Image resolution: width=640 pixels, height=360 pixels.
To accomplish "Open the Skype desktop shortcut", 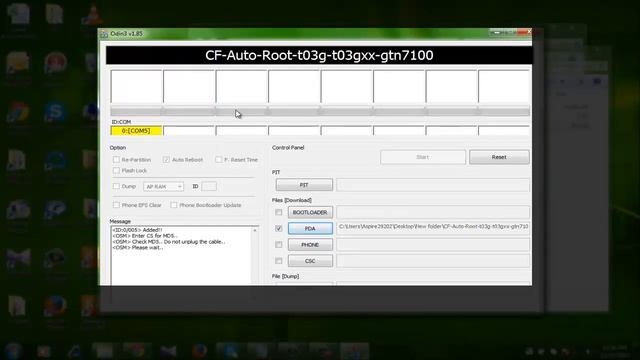I will [x=55, y=111].
